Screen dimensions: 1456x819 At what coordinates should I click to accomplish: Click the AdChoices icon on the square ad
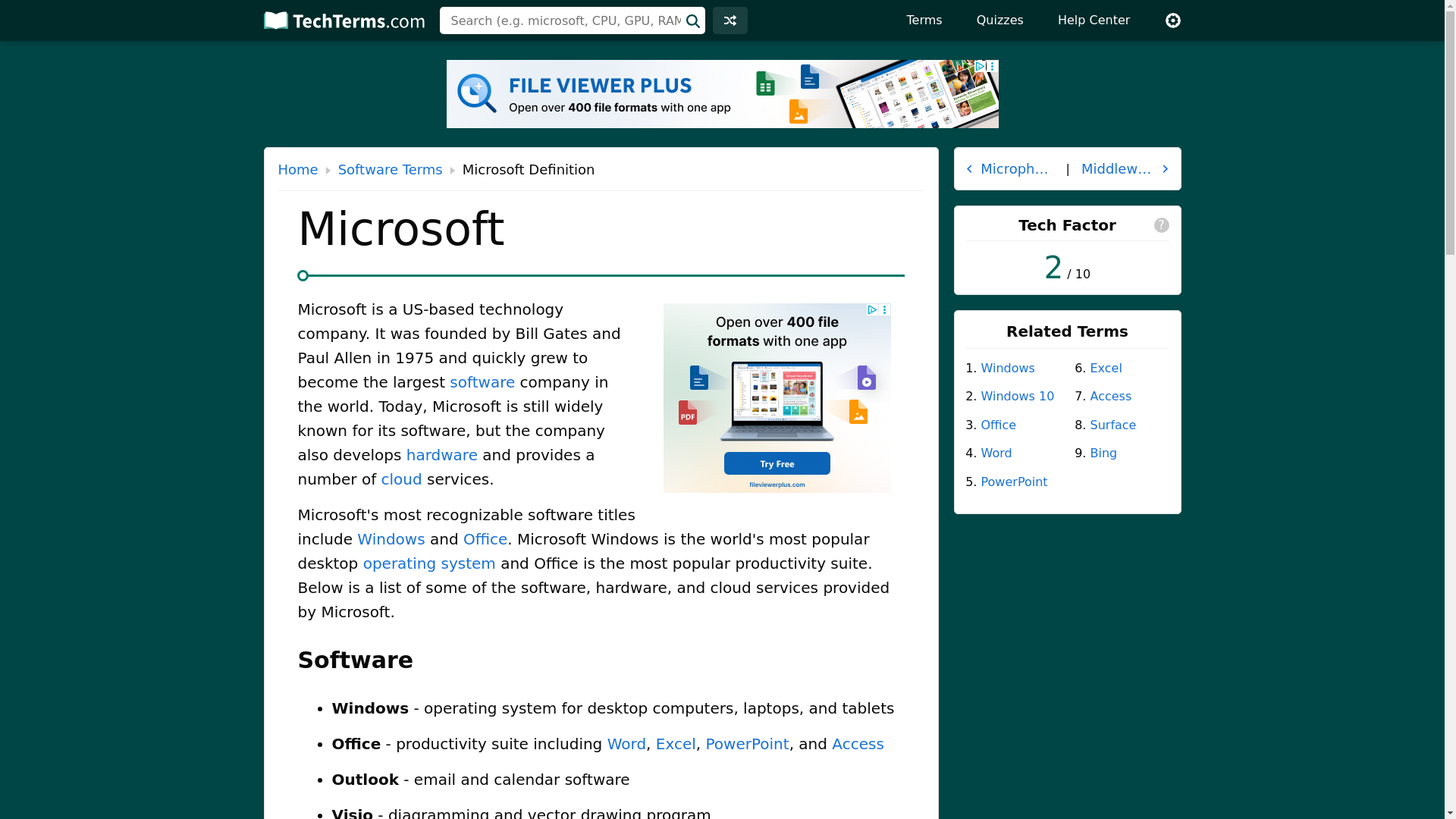872,309
